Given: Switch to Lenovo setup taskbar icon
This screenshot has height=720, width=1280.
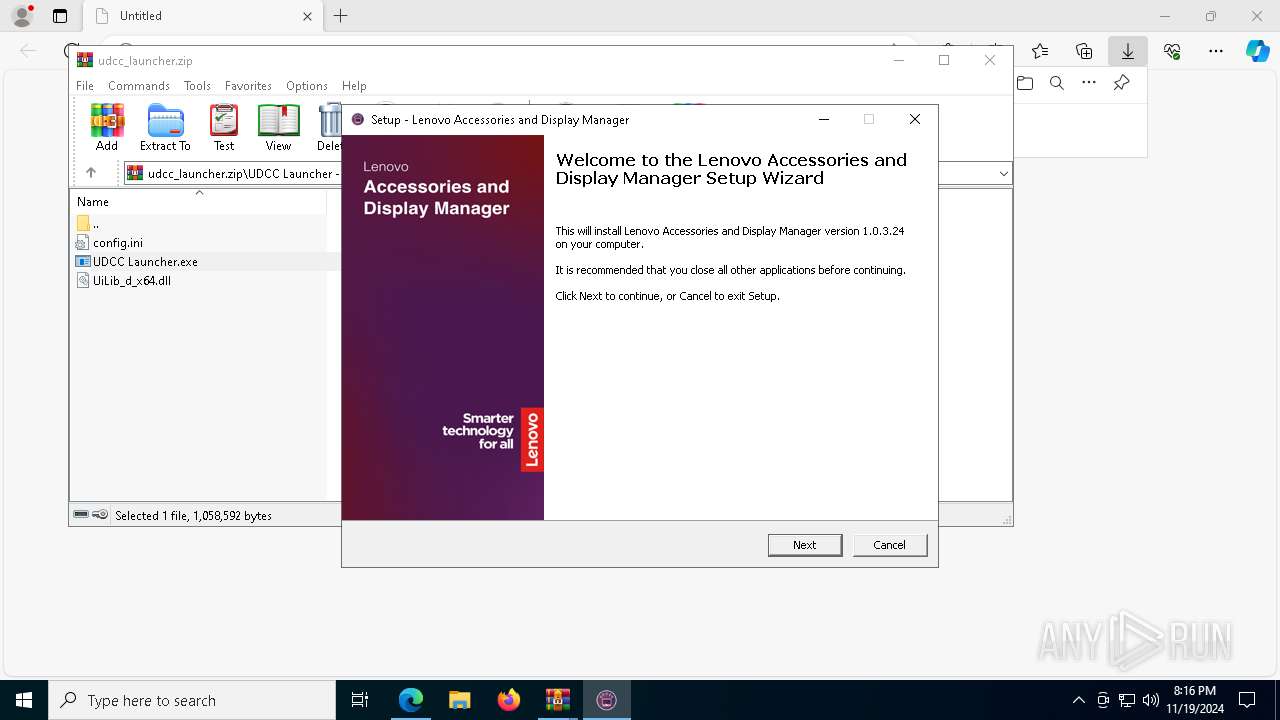Looking at the screenshot, I should (x=607, y=700).
